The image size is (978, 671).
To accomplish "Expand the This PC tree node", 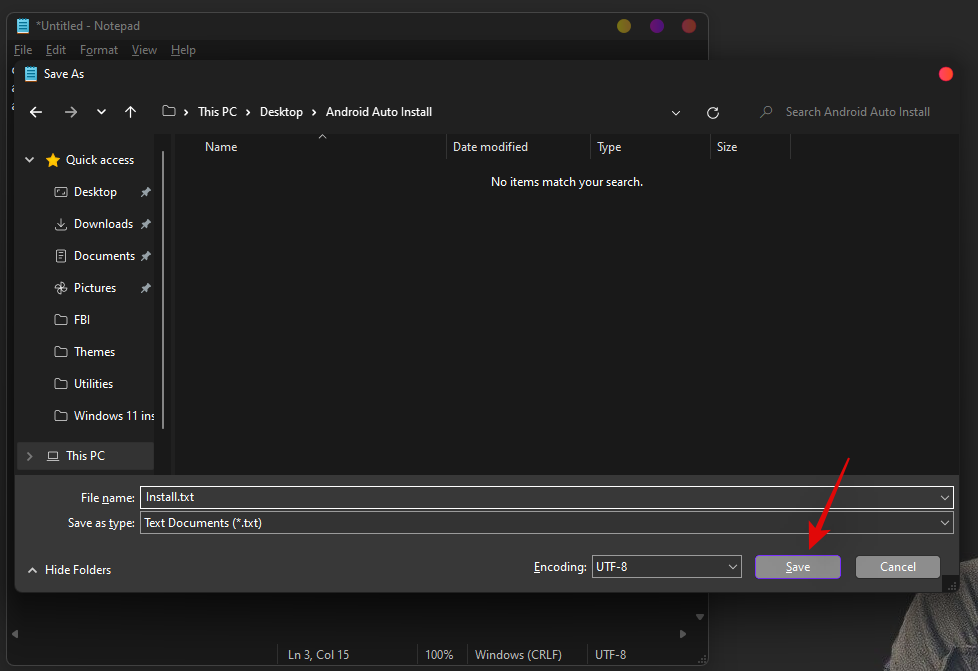I will tap(30, 456).
